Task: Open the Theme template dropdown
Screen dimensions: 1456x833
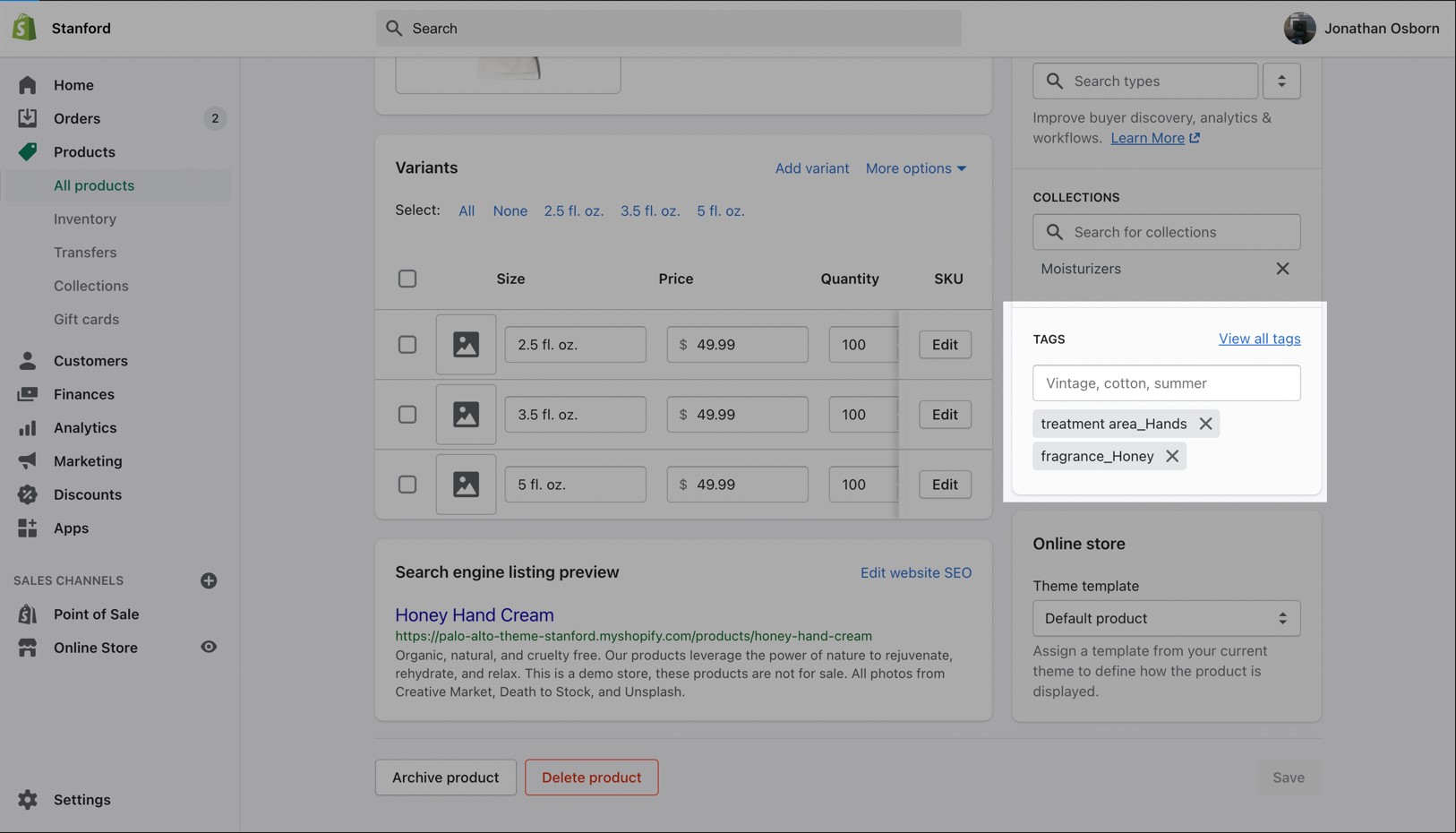Action: pos(1165,618)
